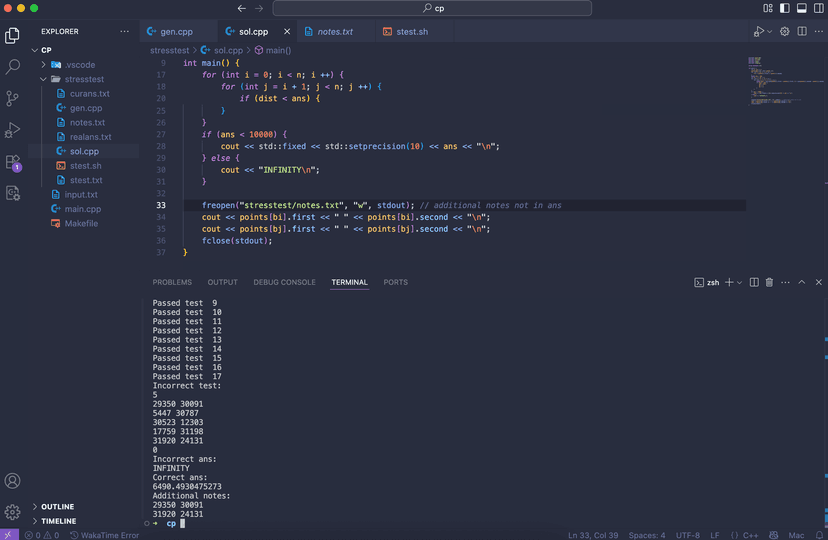Open the new terminal launch profile dropdown
The width and height of the screenshot is (828, 540).
tap(741, 283)
